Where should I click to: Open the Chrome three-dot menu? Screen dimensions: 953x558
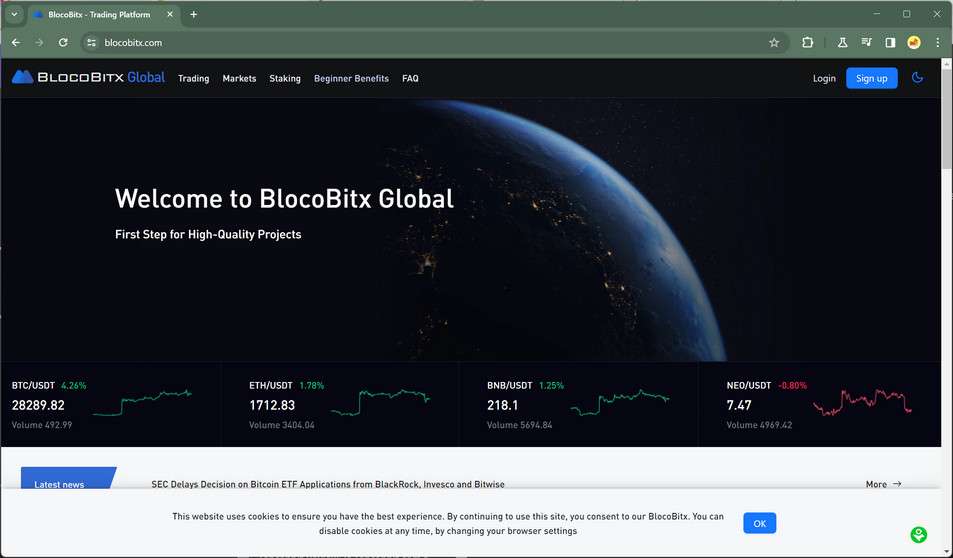pos(938,43)
